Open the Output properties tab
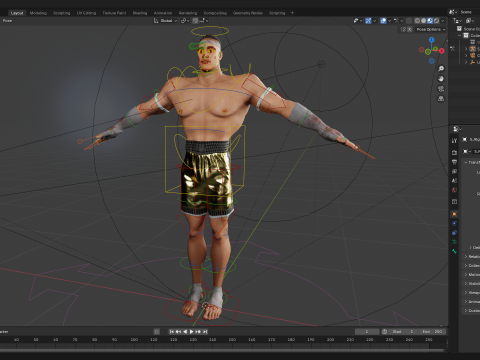 click(x=454, y=162)
